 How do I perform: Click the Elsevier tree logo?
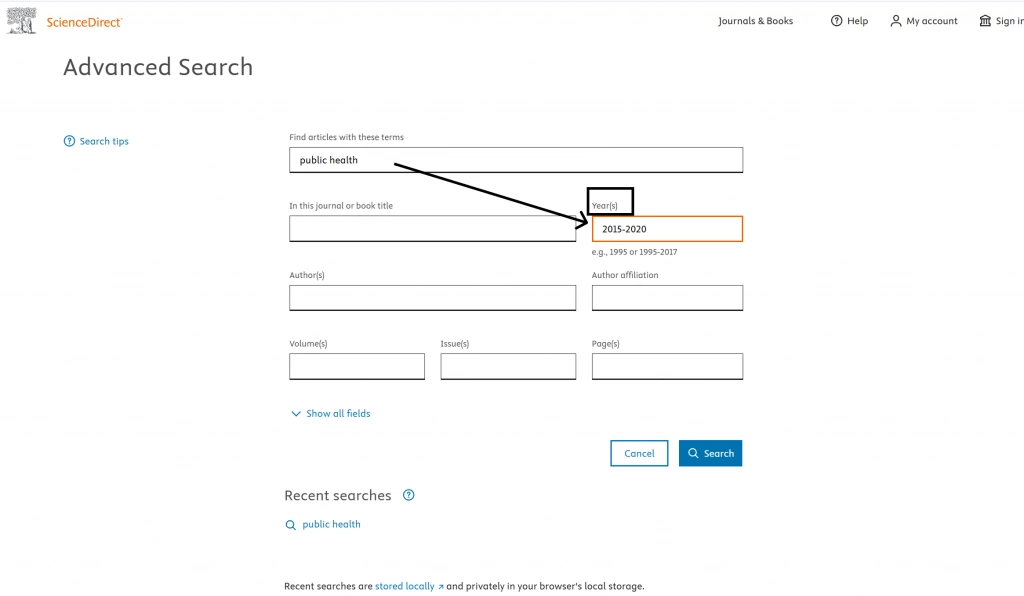(21, 21)
